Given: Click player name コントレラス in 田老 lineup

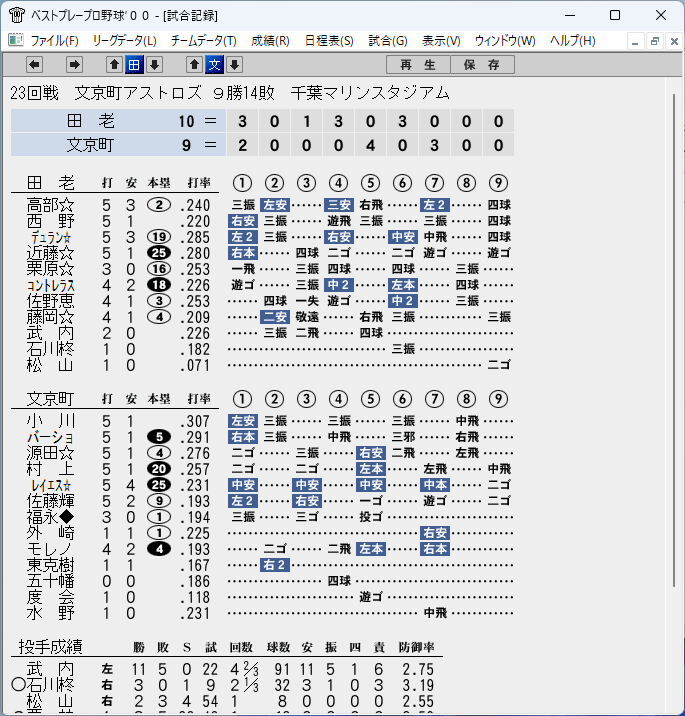Looking at the screenshot, I should (x=50, y=285).
